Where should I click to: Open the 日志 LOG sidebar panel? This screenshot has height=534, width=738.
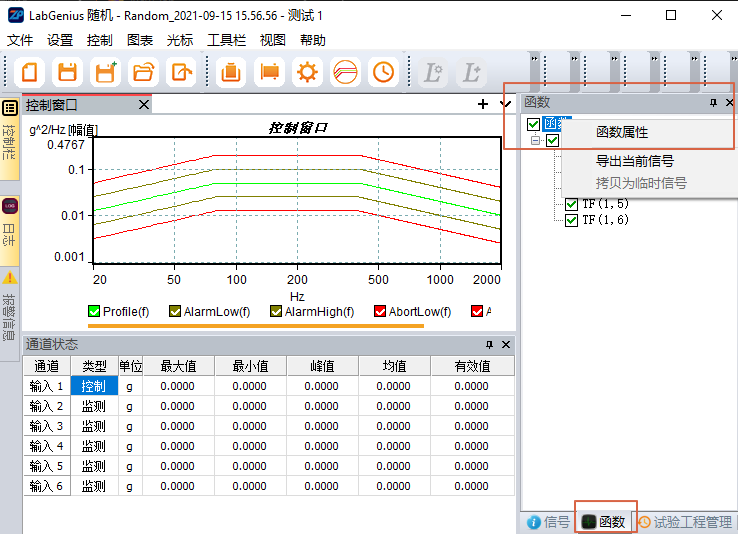9,231
